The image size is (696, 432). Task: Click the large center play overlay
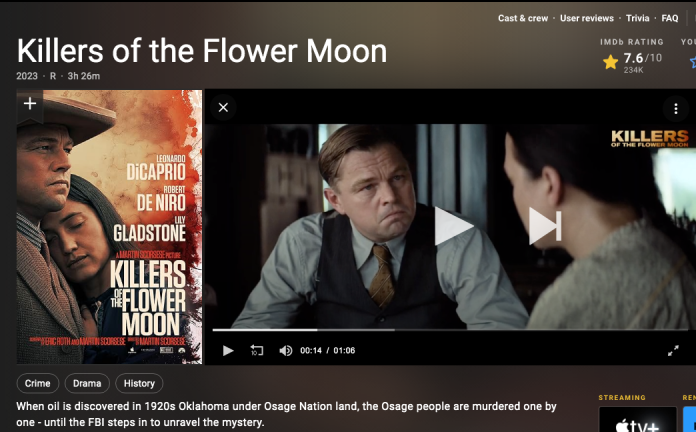(453, 226)
